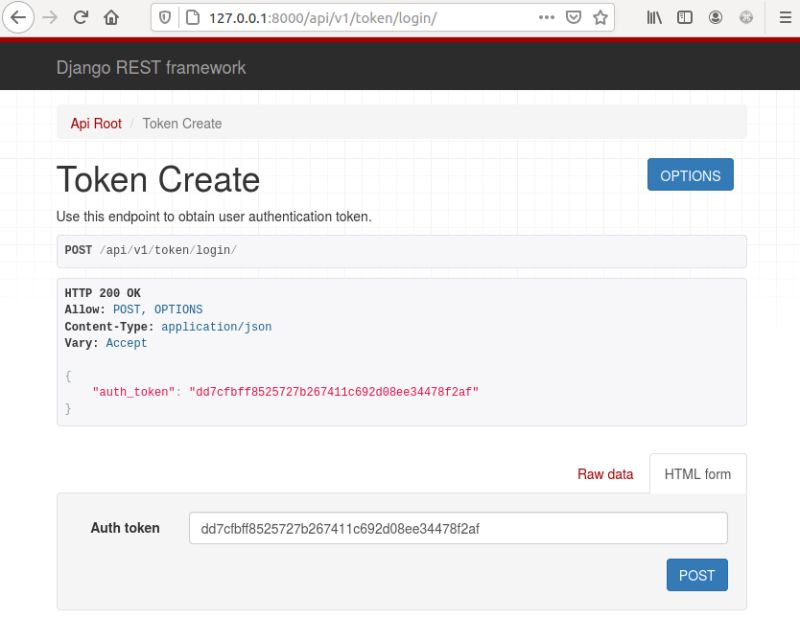Switch to the Raw data tab
The height and width of the screenshot is (641, 800).
605,474
